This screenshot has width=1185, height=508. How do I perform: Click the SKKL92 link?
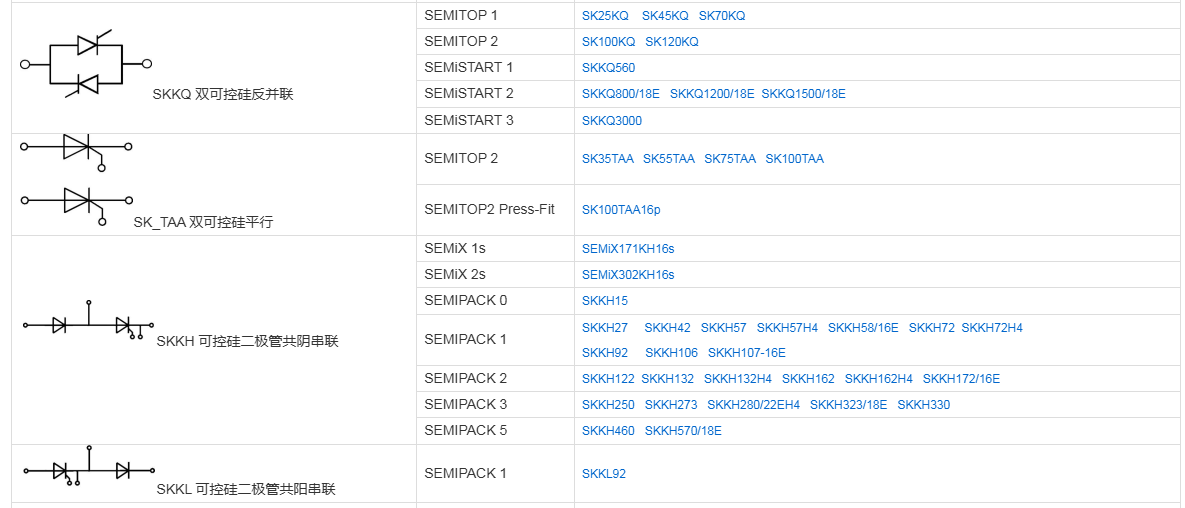pyautogui.click(x=604, y=474)
